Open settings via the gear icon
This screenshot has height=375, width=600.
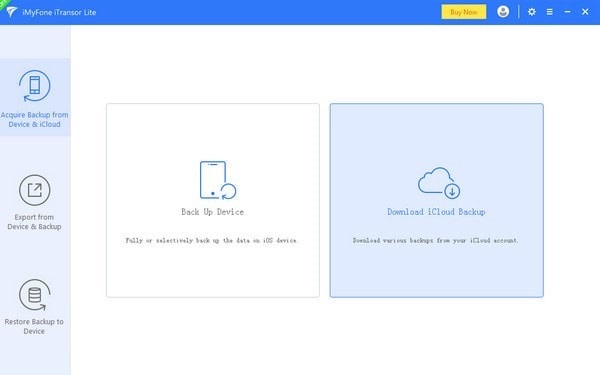point(532,12)
